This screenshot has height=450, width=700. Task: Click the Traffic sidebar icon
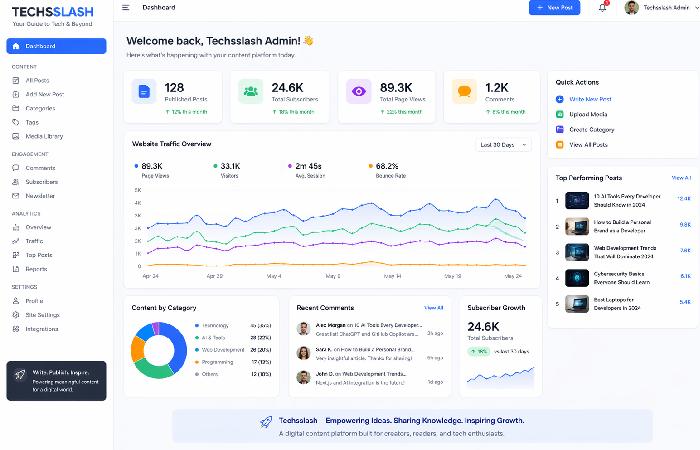[x=16, y=241]
